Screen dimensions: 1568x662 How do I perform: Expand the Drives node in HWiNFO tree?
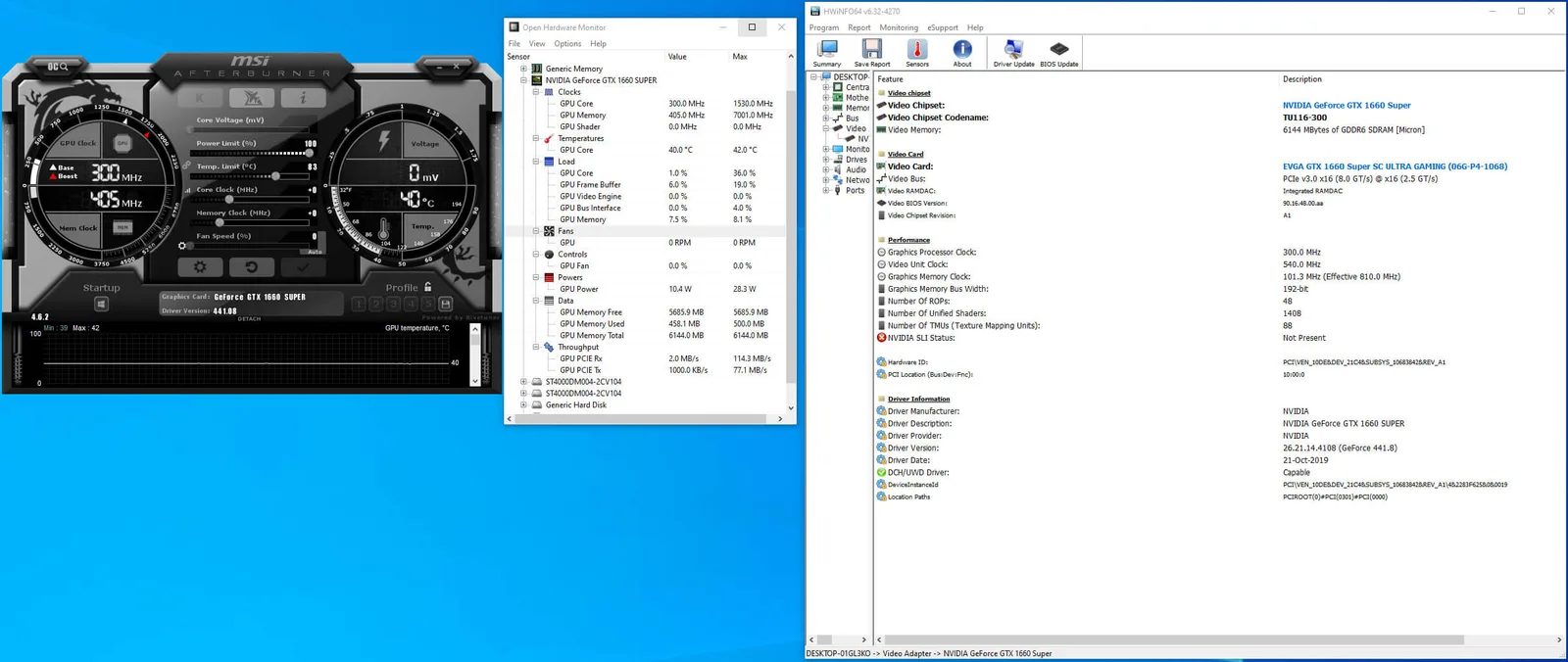point(825,160)
